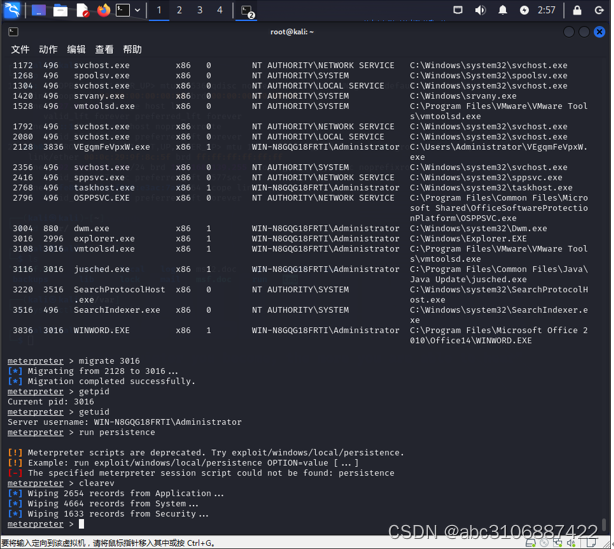Image resolution: width=614 pixels, height=549 pixels.
Task: Select the jusched.exe process name
Action: (x=101, y=269)
